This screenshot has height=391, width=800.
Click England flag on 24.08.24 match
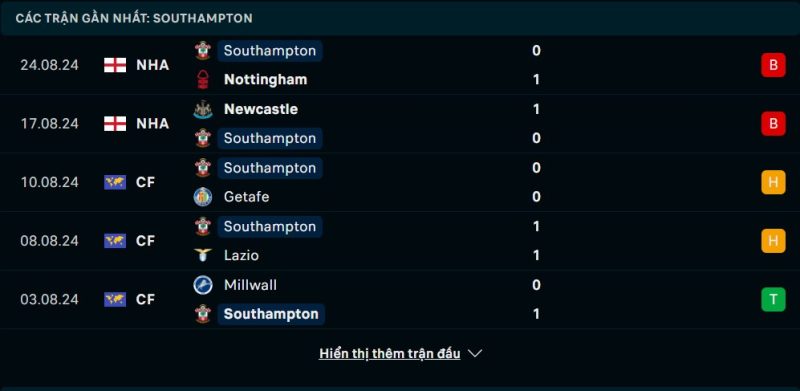click(115, 65)
